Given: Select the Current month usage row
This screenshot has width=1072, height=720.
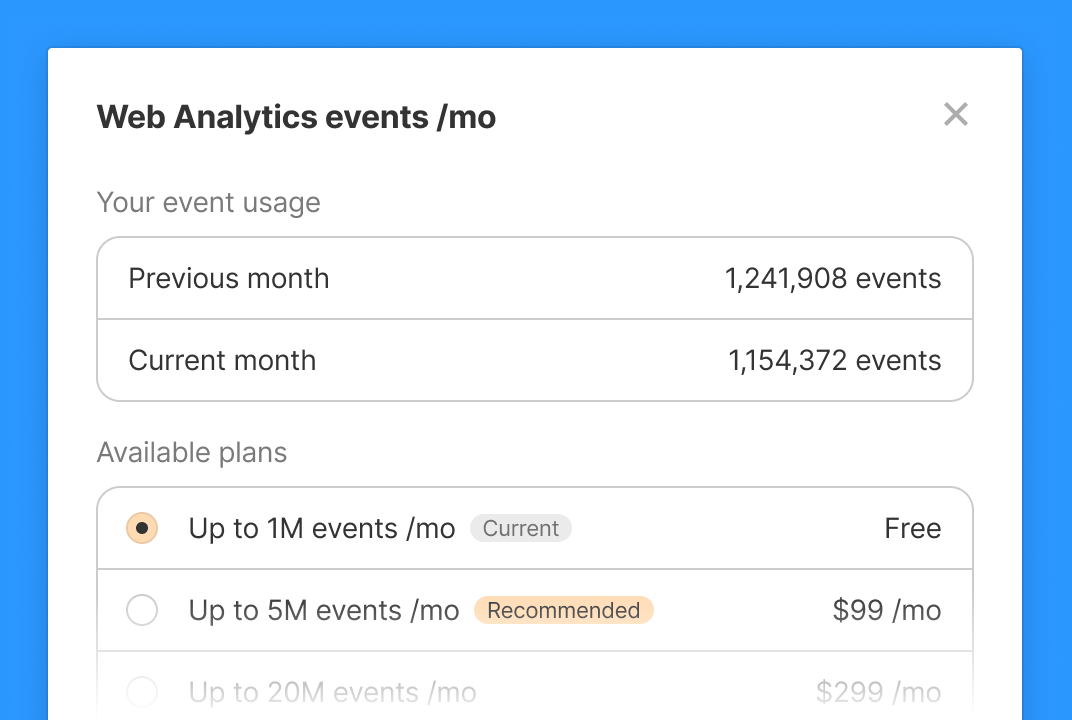Looking at the screenshot, I should tap(535, 360).
